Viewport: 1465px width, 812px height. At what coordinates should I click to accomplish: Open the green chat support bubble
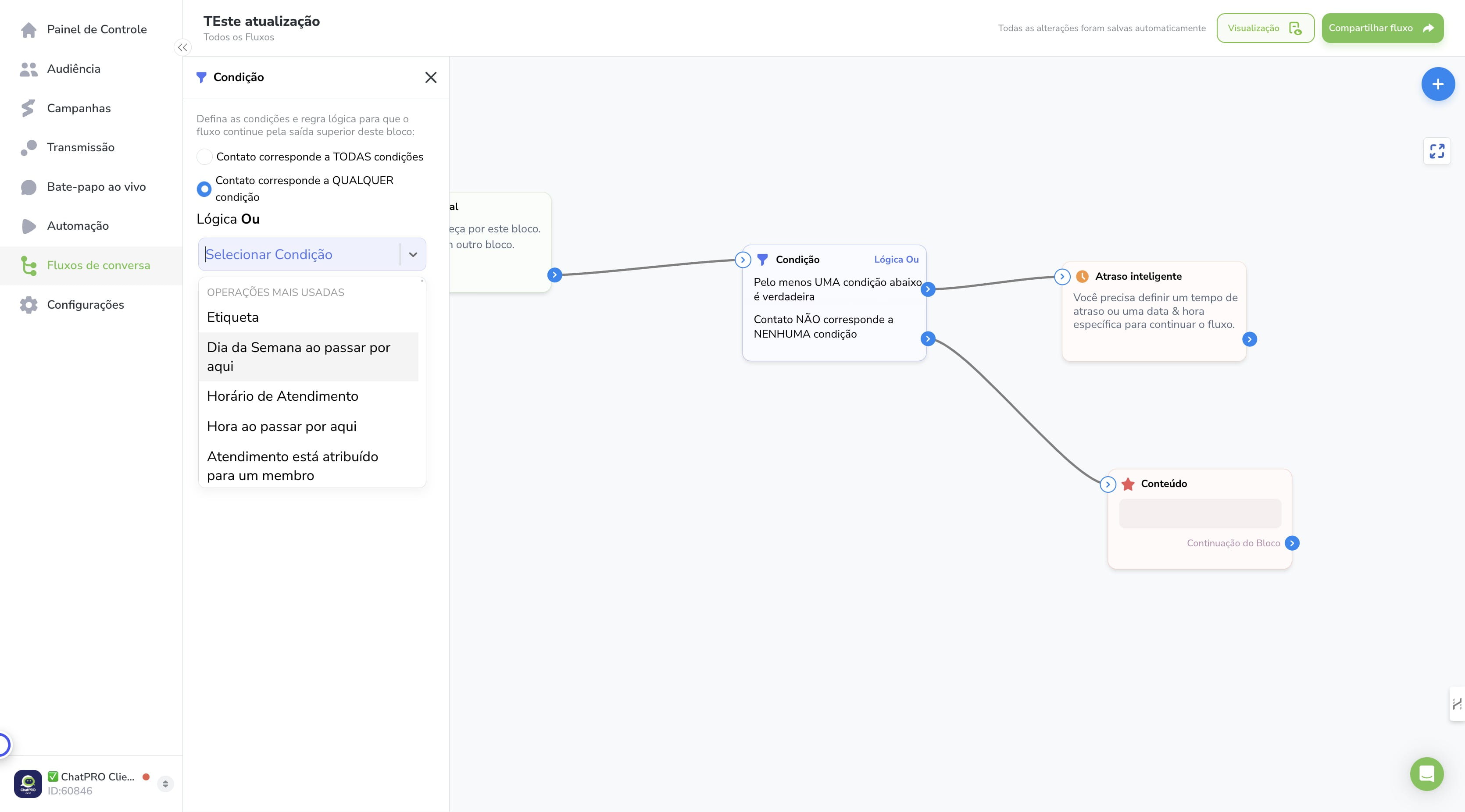tap(1426, 773)
